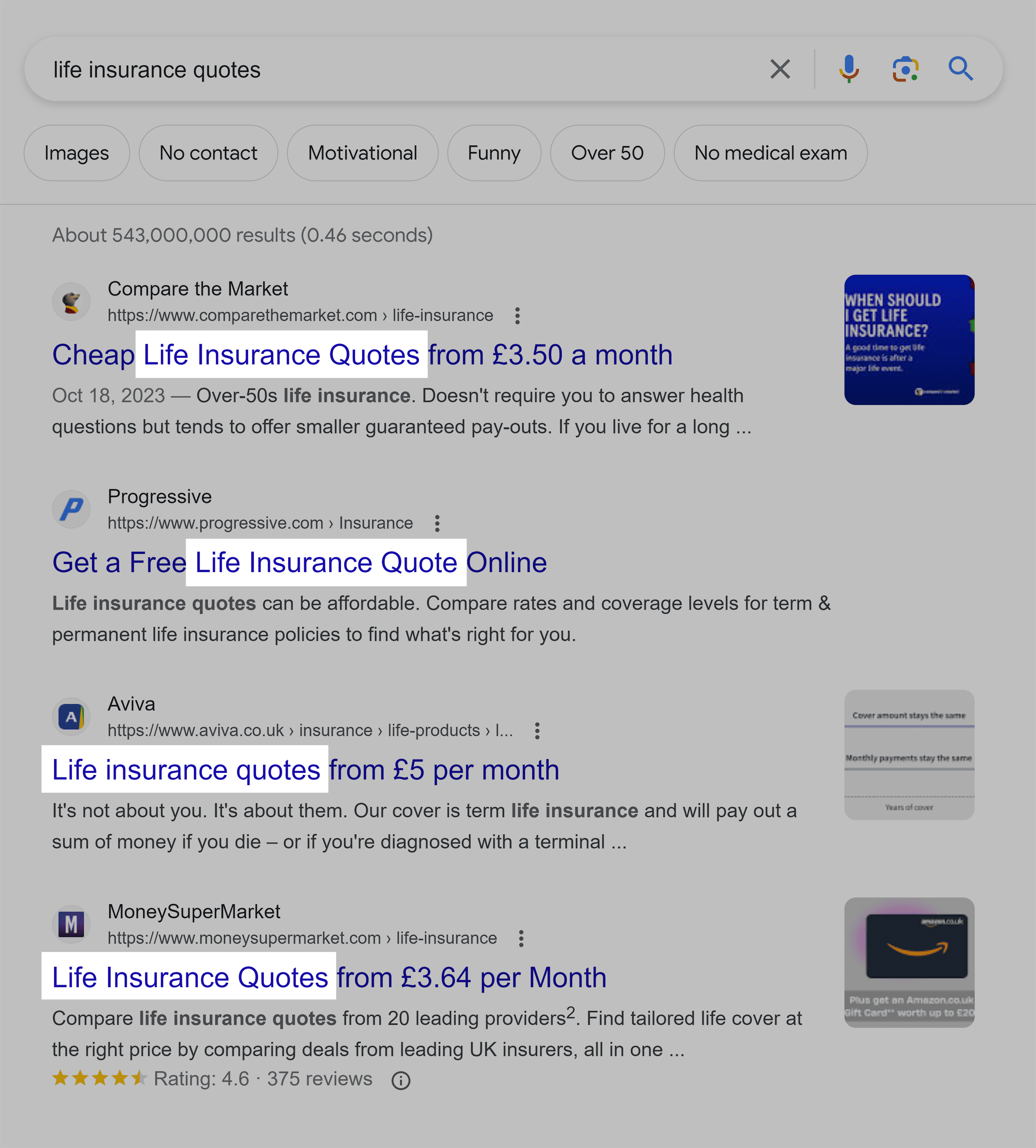Click the info icon beside 375 reviews
The height and width of the screenshot is (1148, 1036).
tap(401, 1080)
